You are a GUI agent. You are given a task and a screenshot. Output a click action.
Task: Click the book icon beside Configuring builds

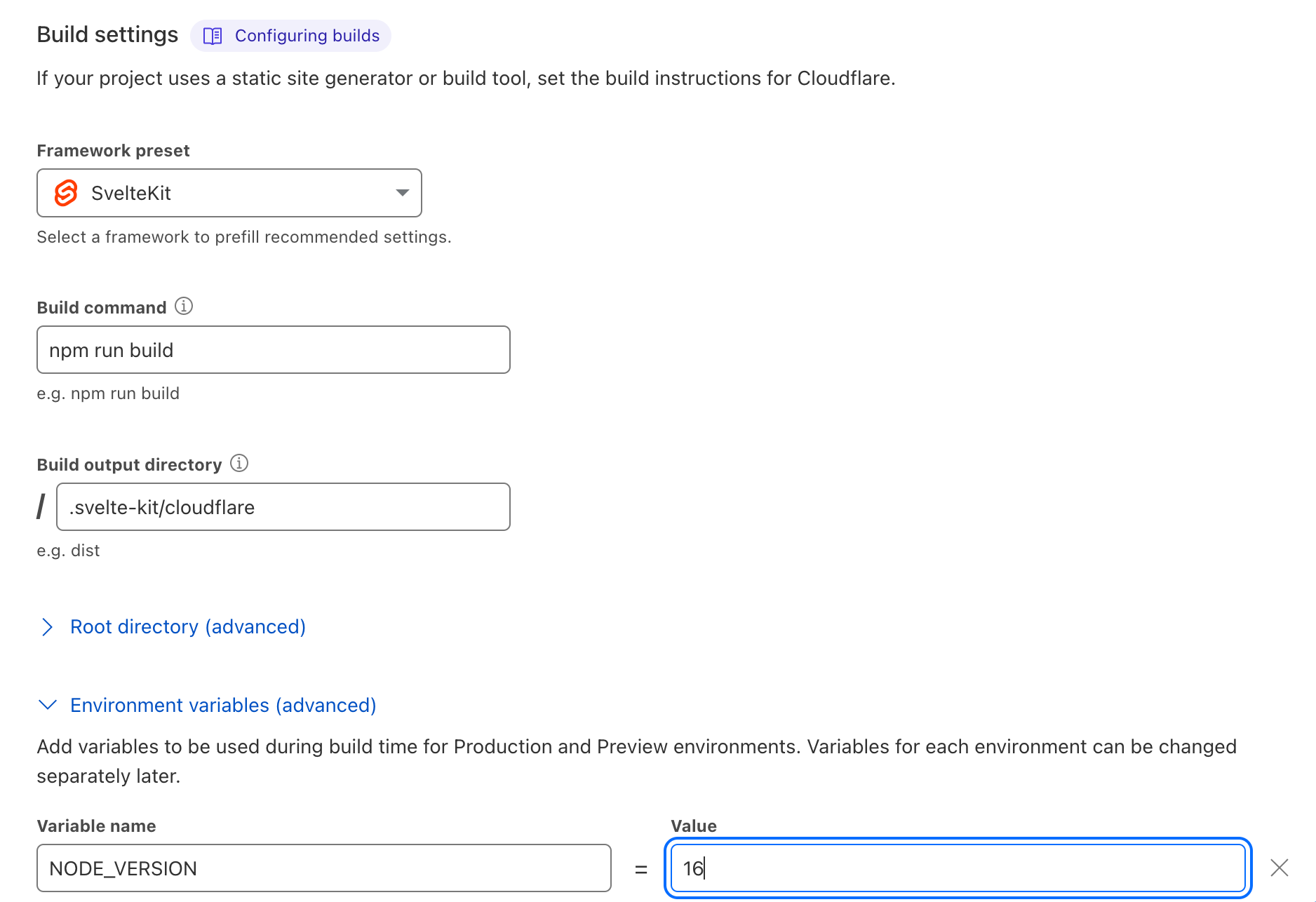pos(212,35)
